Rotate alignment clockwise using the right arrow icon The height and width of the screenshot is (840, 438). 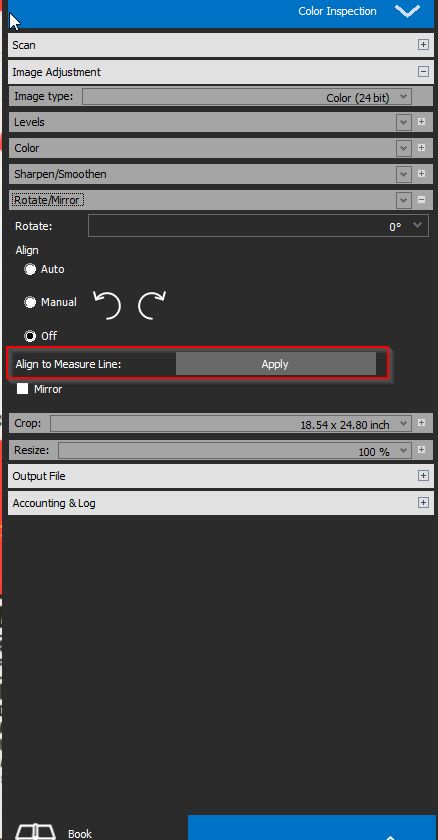point(152,304)
